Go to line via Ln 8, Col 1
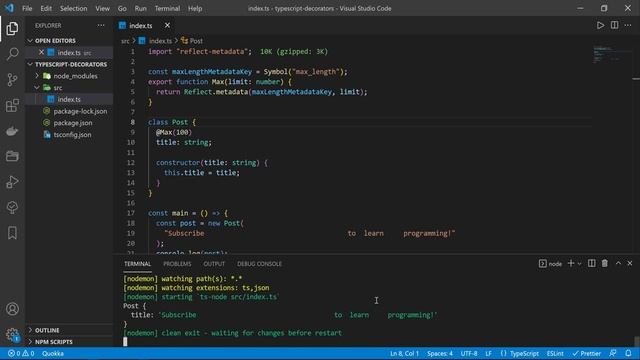Viewport: 640px width, 360px height. click(404, 353)
